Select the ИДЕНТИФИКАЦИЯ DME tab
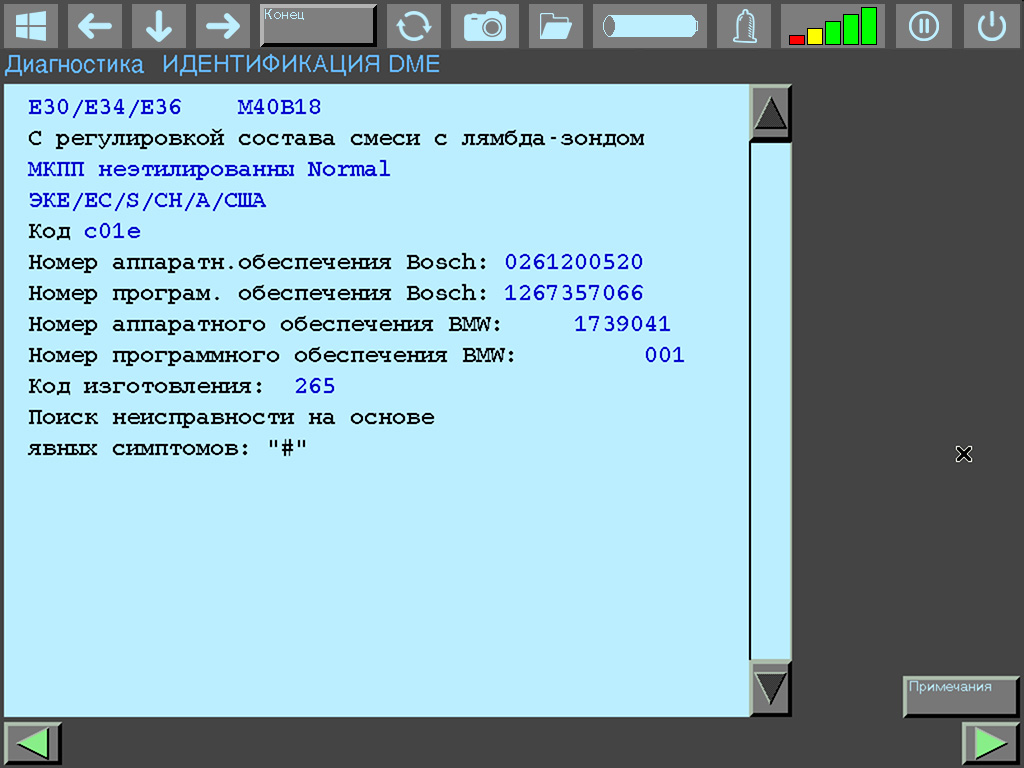Image resolution: width=1024 pixels, height=768 pixels. tap(297, 63)
